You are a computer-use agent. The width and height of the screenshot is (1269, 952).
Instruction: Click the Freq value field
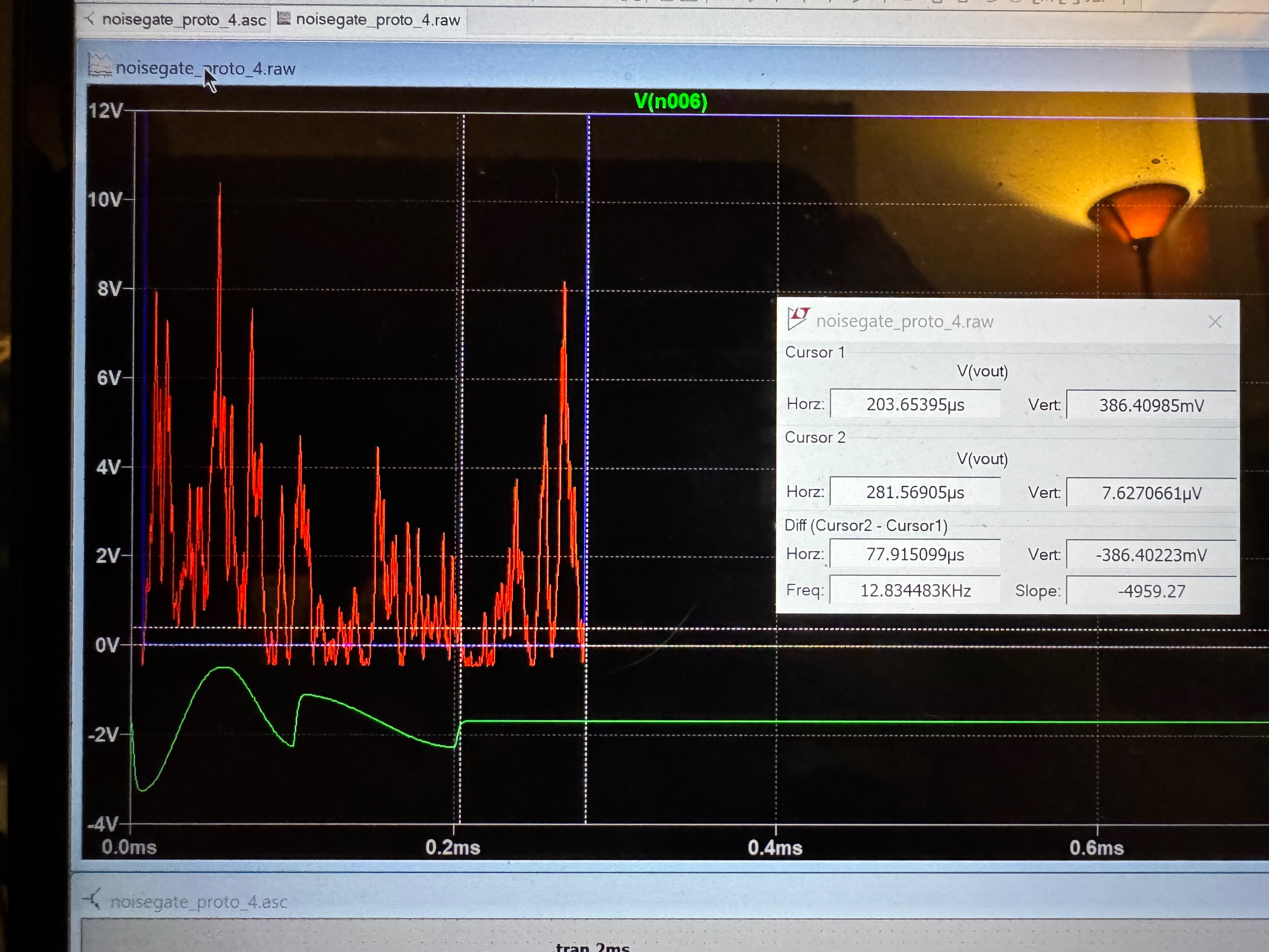click(x=915, y=590)
